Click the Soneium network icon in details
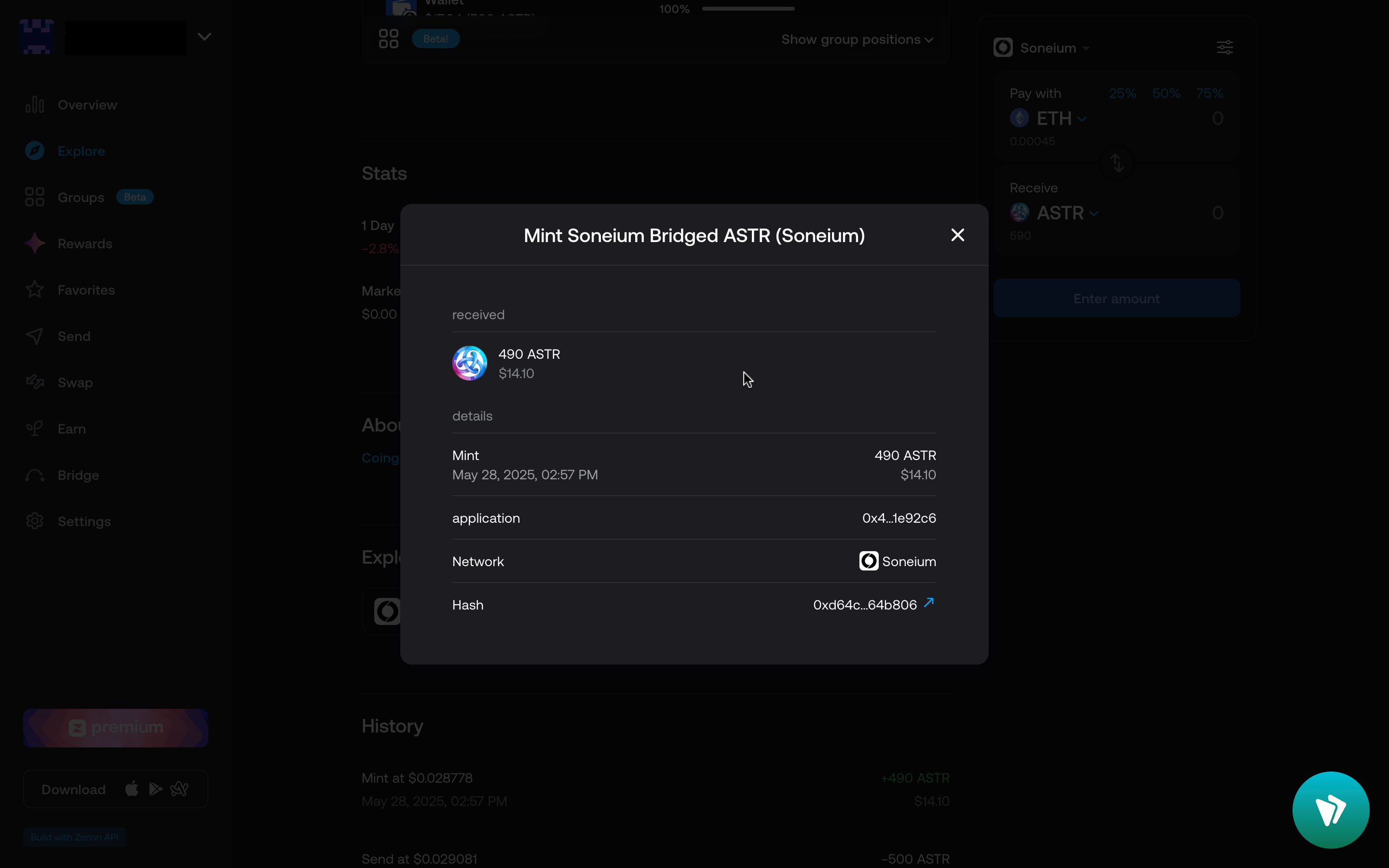Screen dimensions: 1389x868 tap(869, 561)
